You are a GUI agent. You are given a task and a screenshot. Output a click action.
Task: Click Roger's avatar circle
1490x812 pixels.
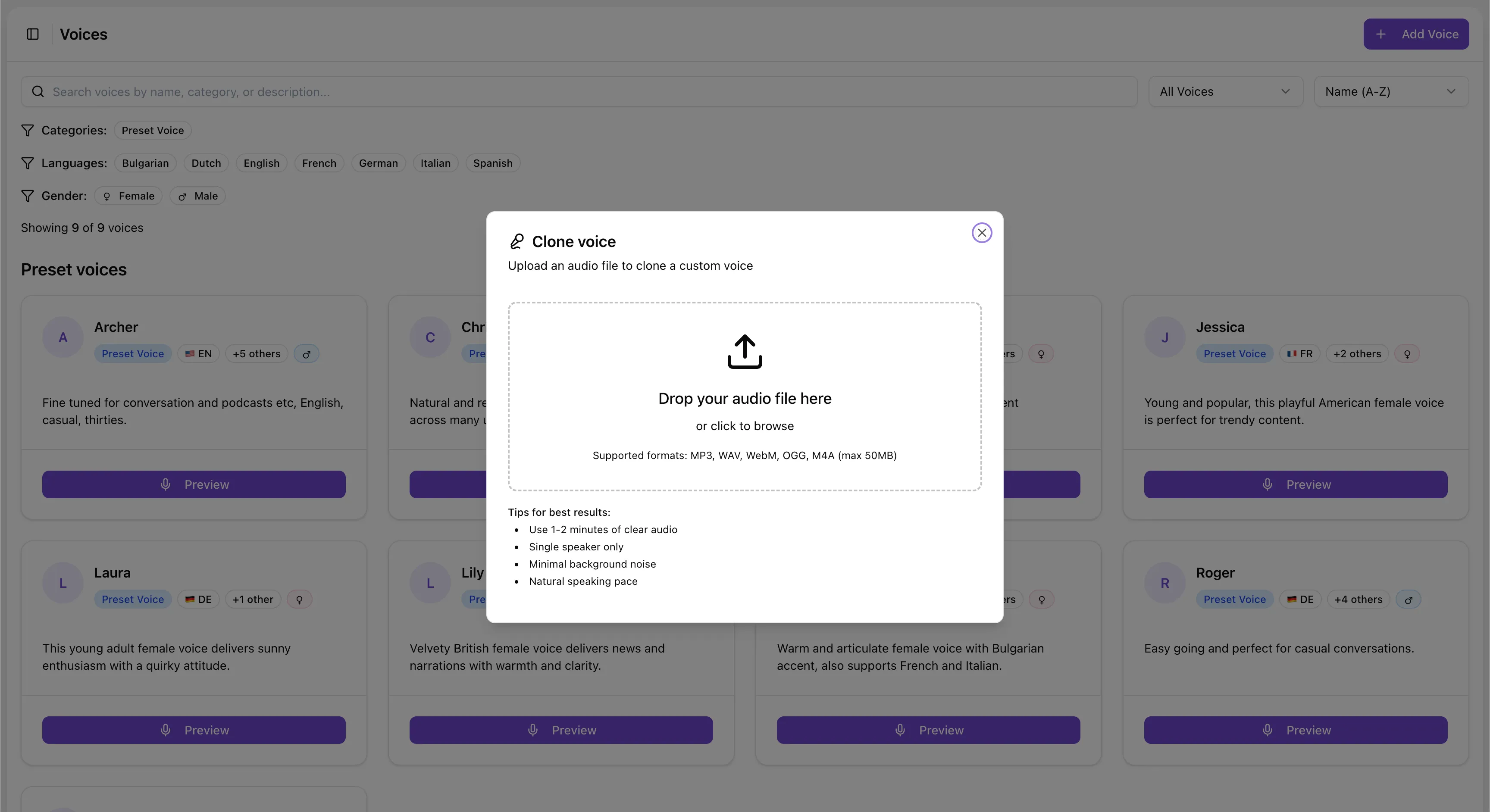(x=1165, y=583)
